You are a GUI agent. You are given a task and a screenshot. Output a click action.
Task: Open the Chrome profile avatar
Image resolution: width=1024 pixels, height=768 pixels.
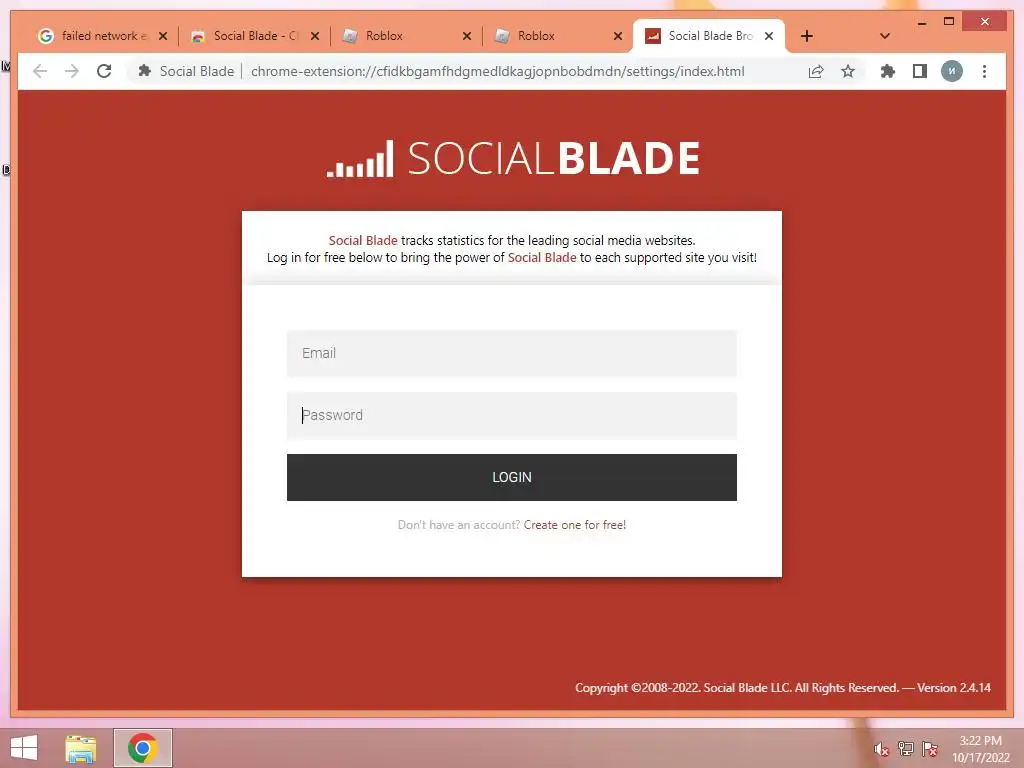pyautogui.click(x=952, y=71)
